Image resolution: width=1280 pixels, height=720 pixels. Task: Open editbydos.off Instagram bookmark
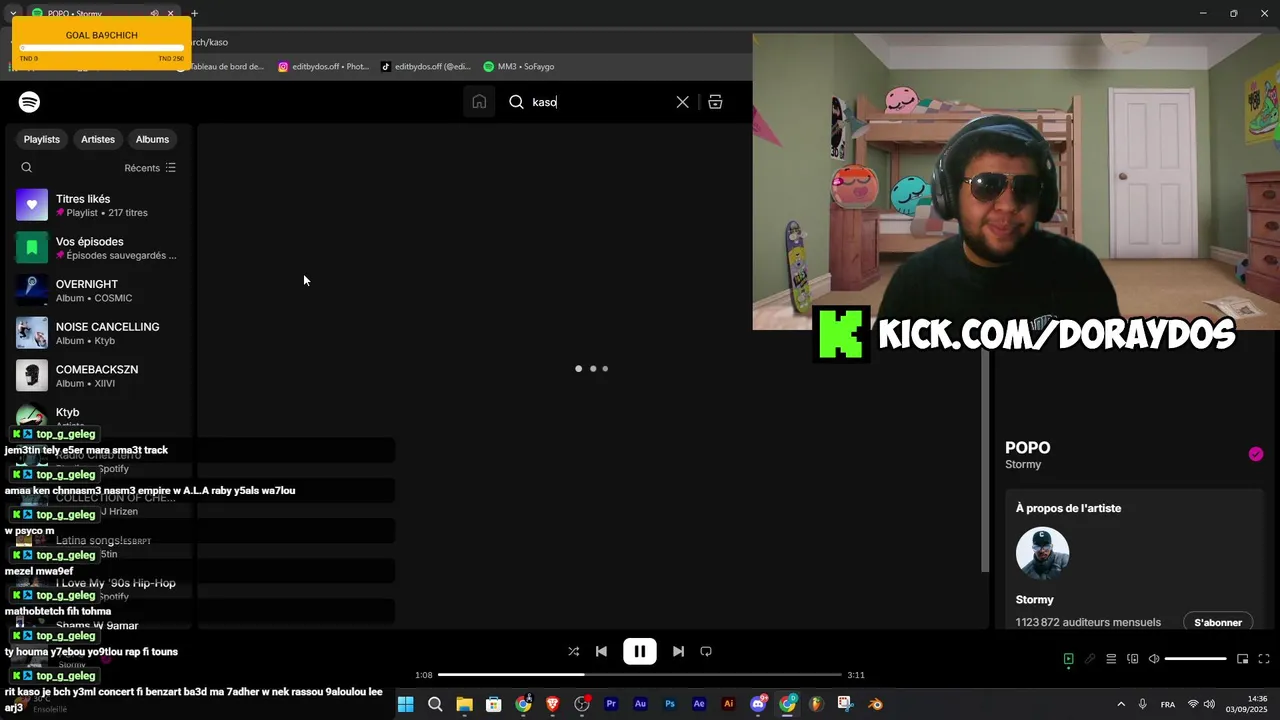coord(324,67)
